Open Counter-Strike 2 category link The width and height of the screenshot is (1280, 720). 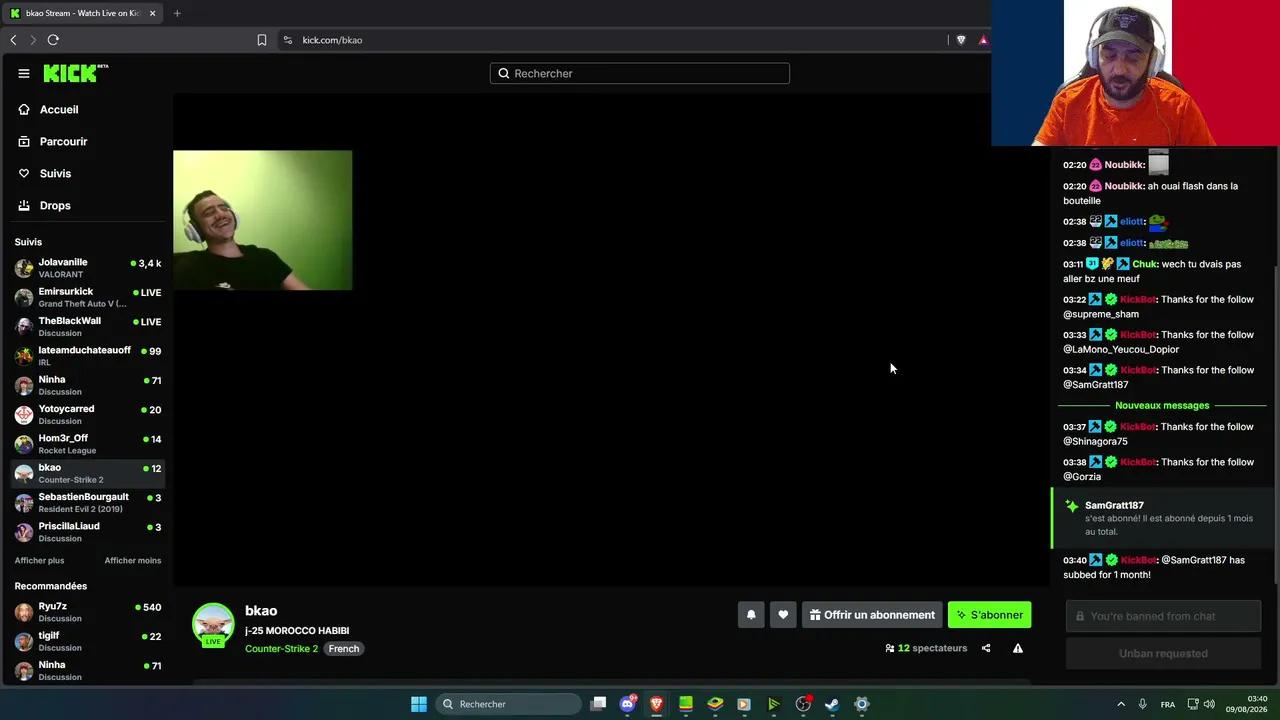pos(281,649)
